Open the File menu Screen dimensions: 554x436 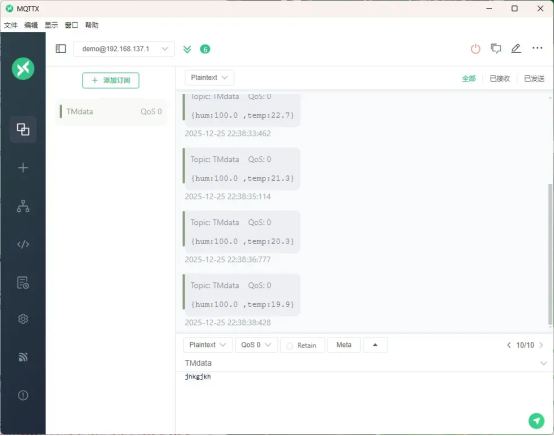tap(11, 25)
